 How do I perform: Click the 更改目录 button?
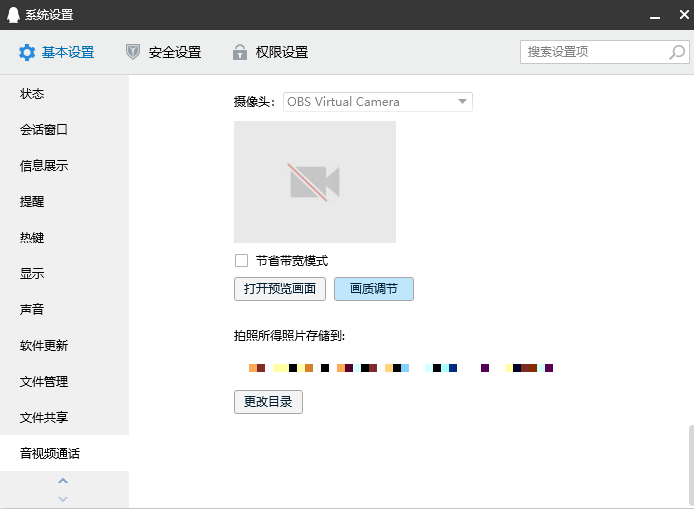coord(268,402)
